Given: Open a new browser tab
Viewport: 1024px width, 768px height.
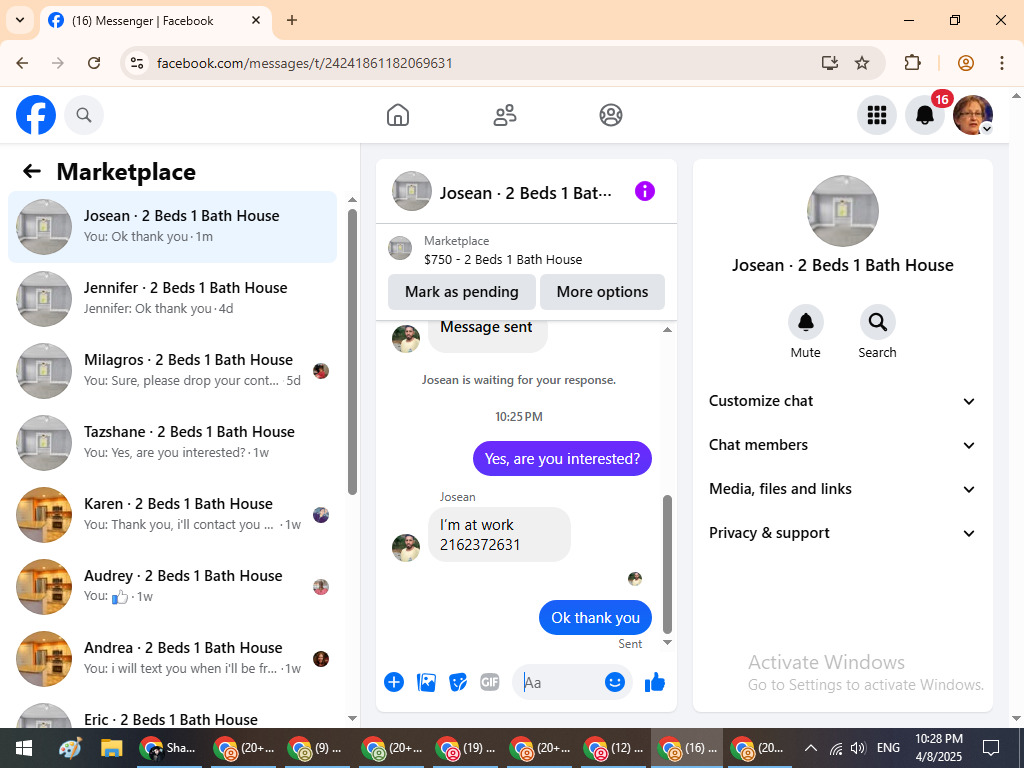Looking at the screenshot, I should (292, 20).
